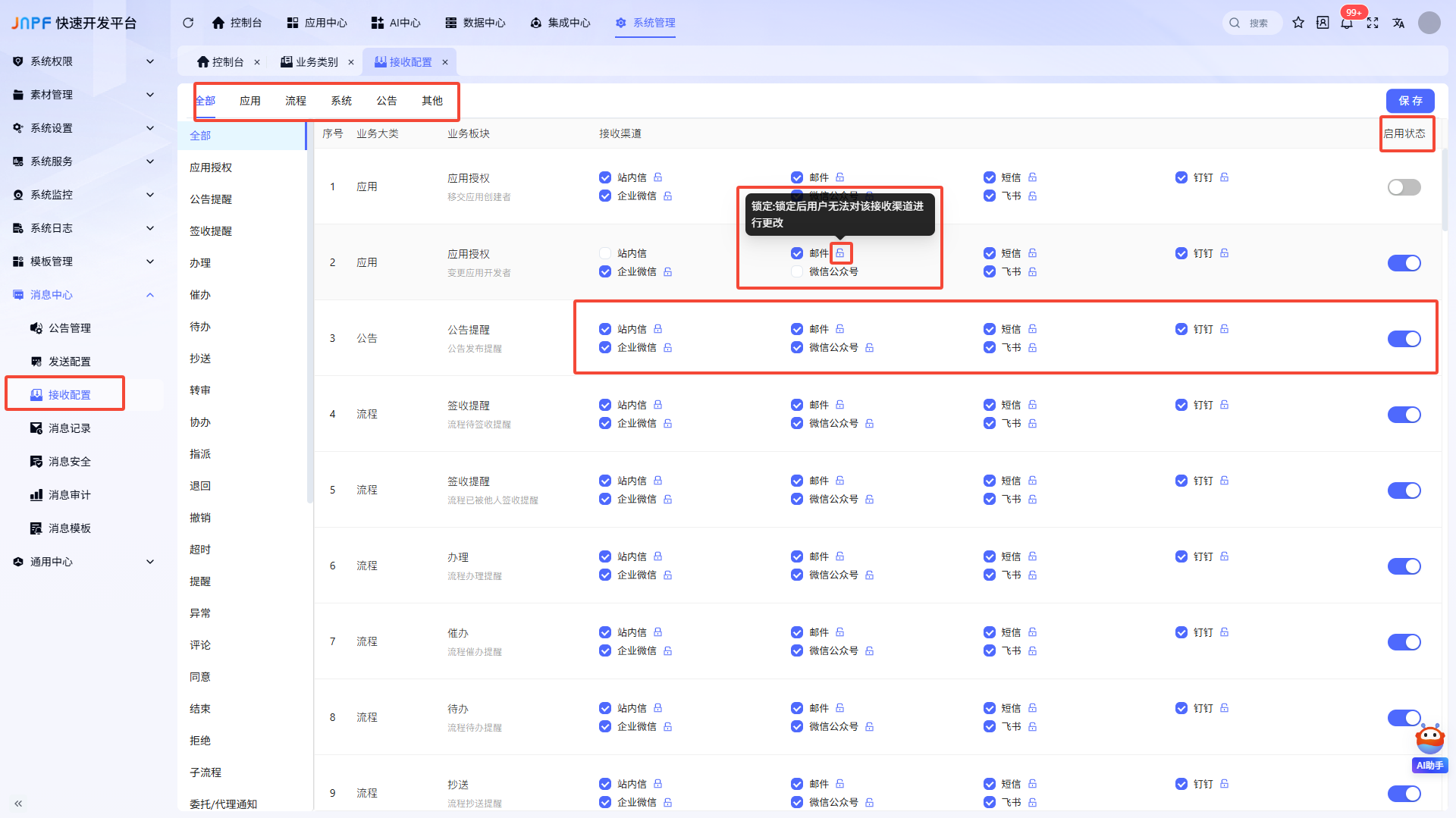Viewport: 1456px width, 818px height.
Task: Uncheck 邮件 checkbox in row 3
Action: (x=797, y=329)
